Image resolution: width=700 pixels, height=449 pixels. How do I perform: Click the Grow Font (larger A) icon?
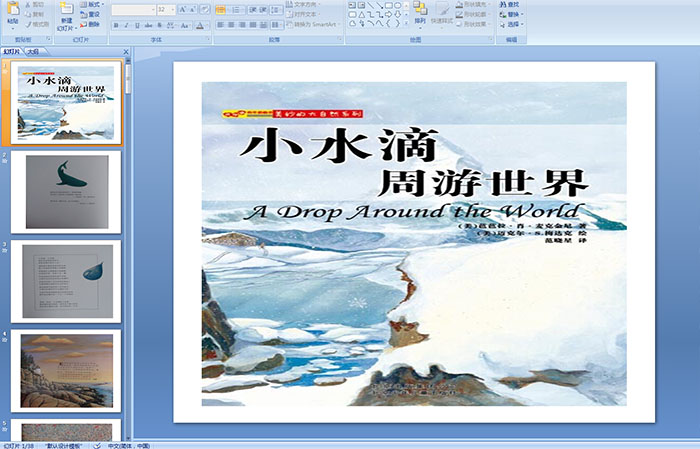183,9
